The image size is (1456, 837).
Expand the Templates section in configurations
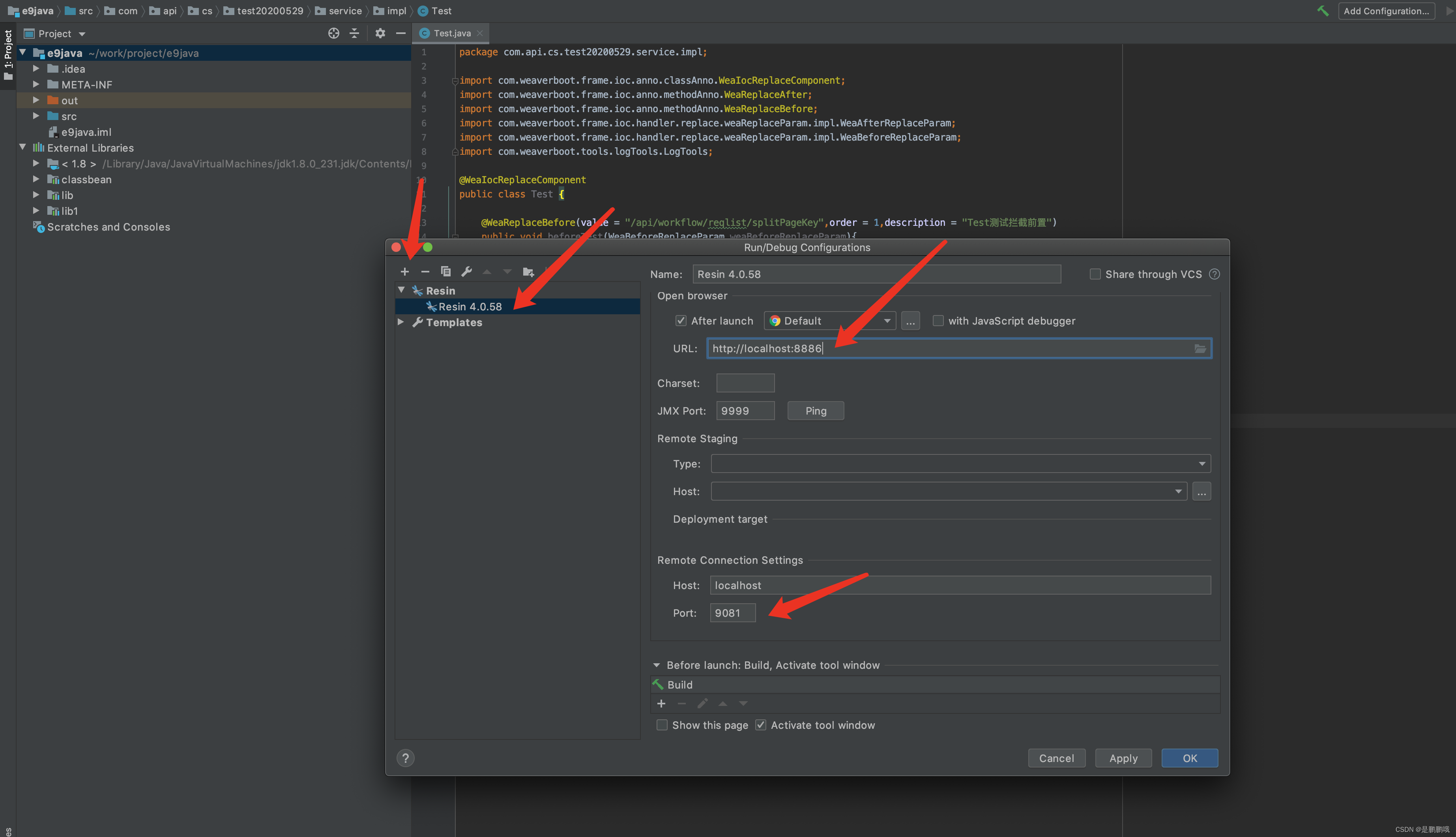click(x=400, y=321)
